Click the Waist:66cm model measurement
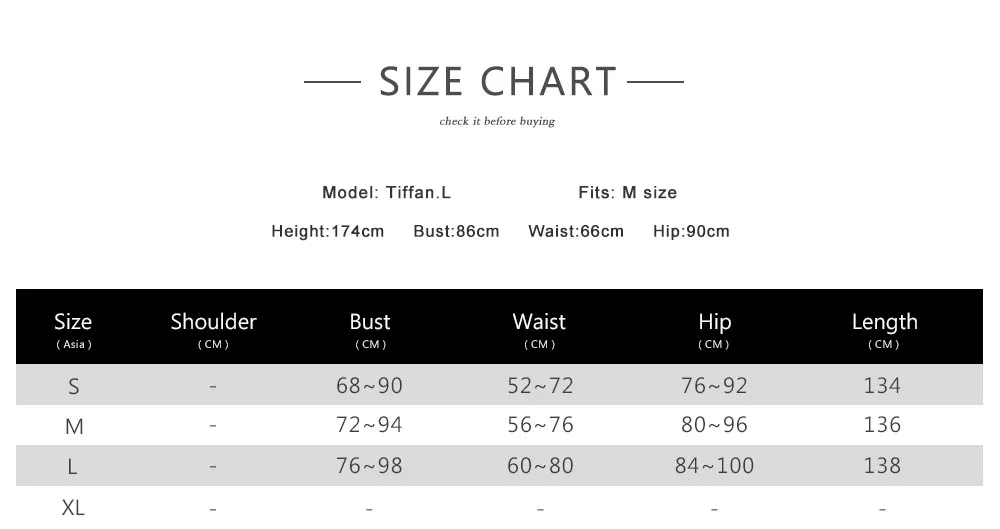 [575, 231]
